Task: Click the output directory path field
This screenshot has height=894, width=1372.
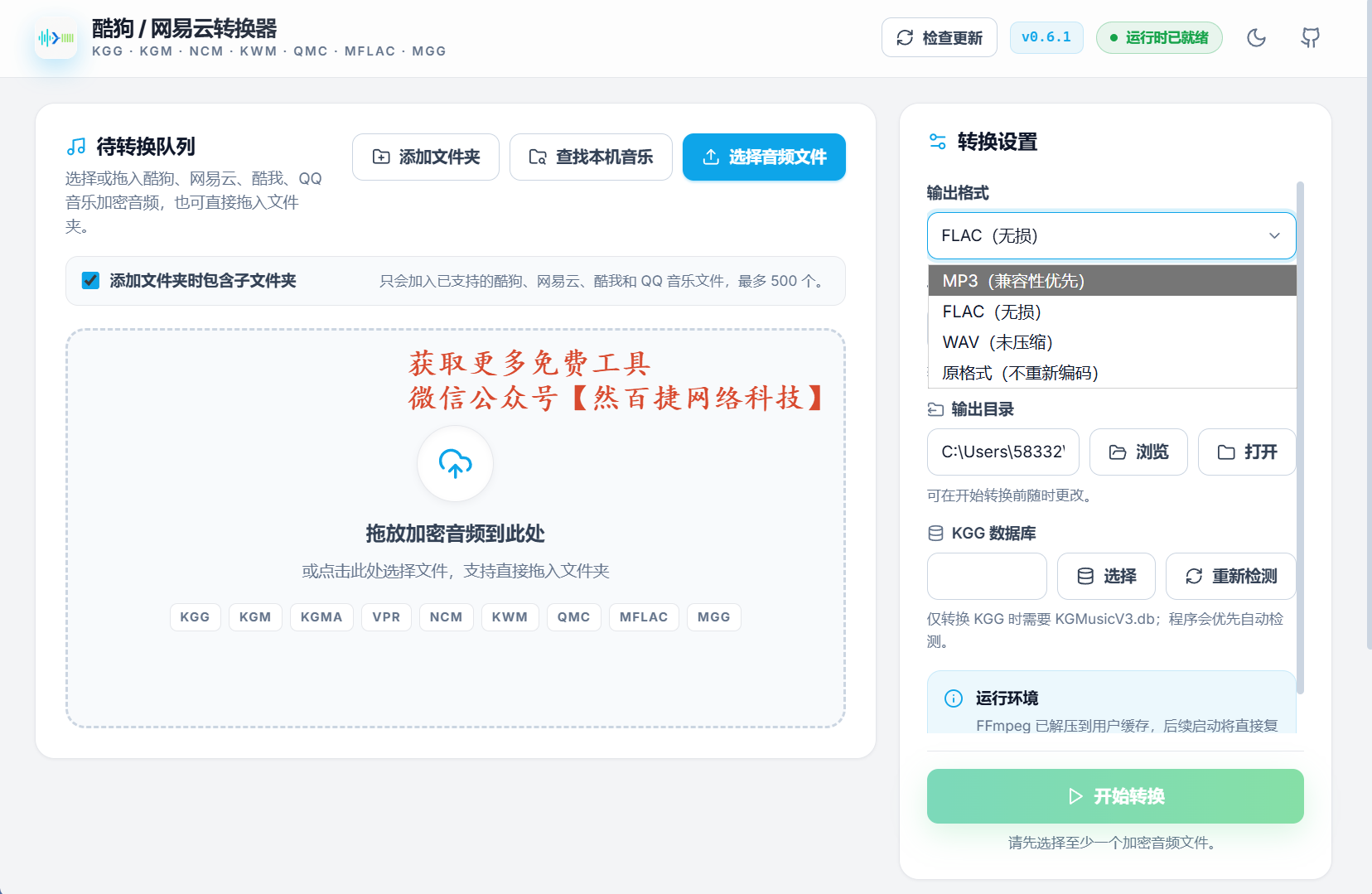Action: click(1003, 452)
